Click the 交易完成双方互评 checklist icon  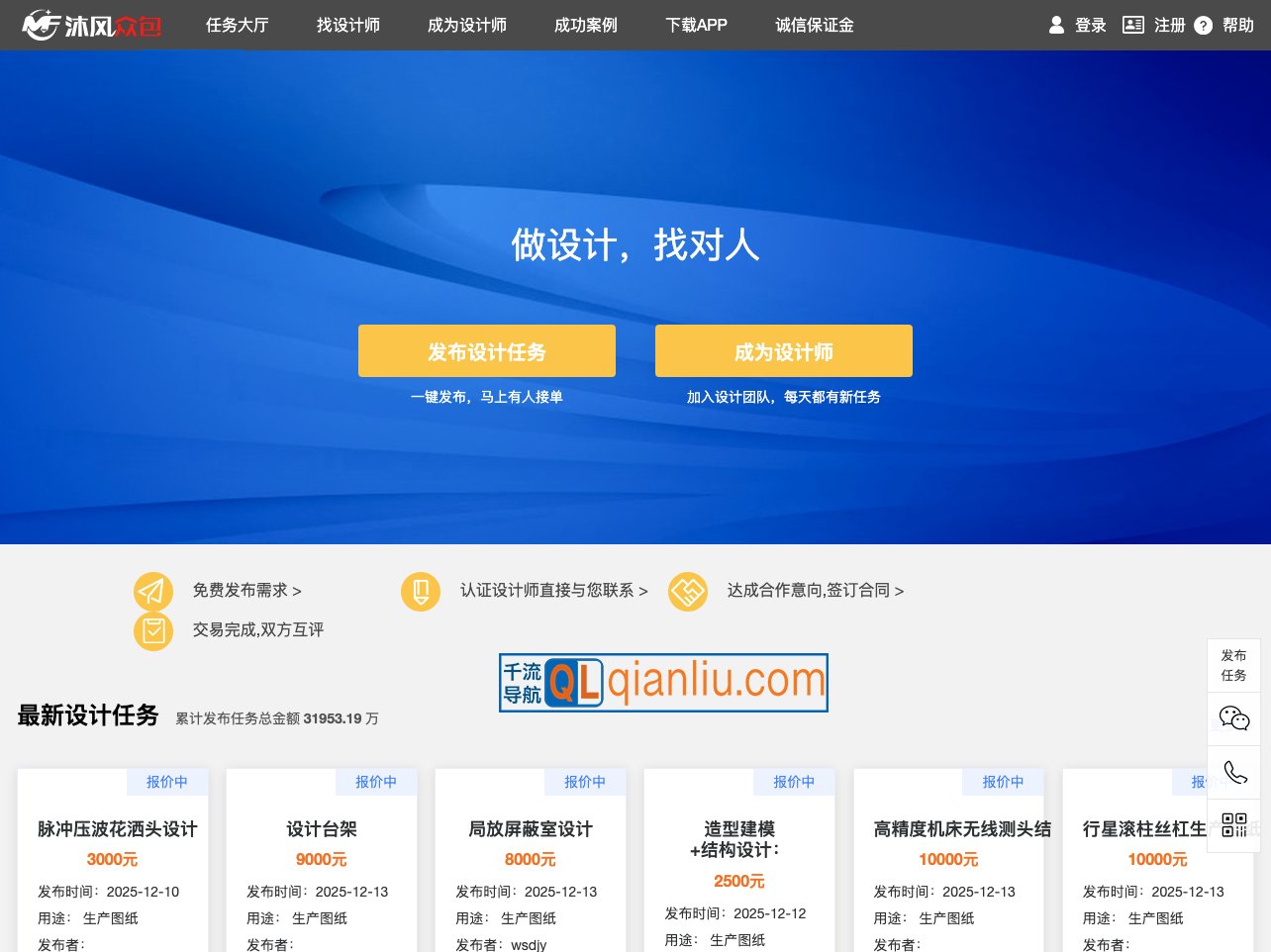(153, 629)
